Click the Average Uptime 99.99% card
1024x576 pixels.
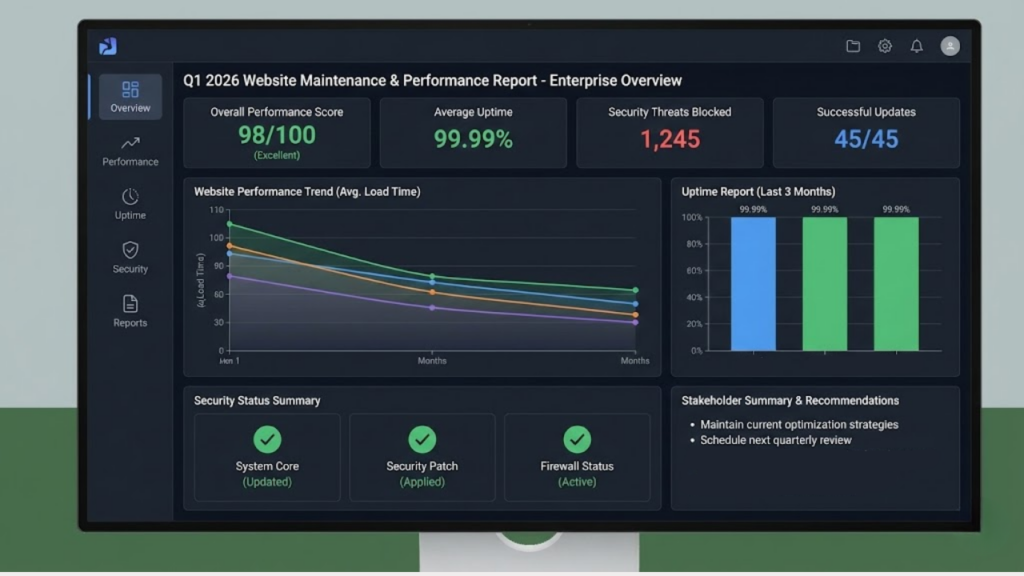click(x=473, y=132)
